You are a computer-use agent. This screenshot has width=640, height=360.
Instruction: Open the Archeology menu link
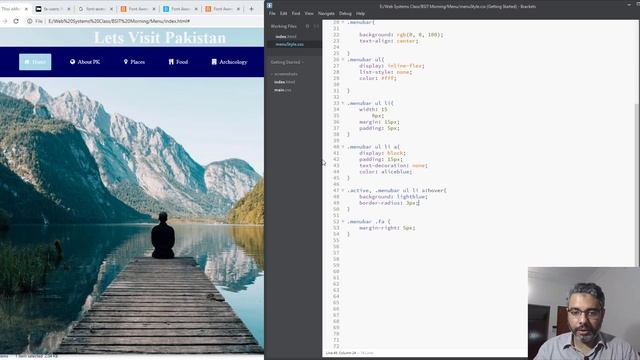229,62
